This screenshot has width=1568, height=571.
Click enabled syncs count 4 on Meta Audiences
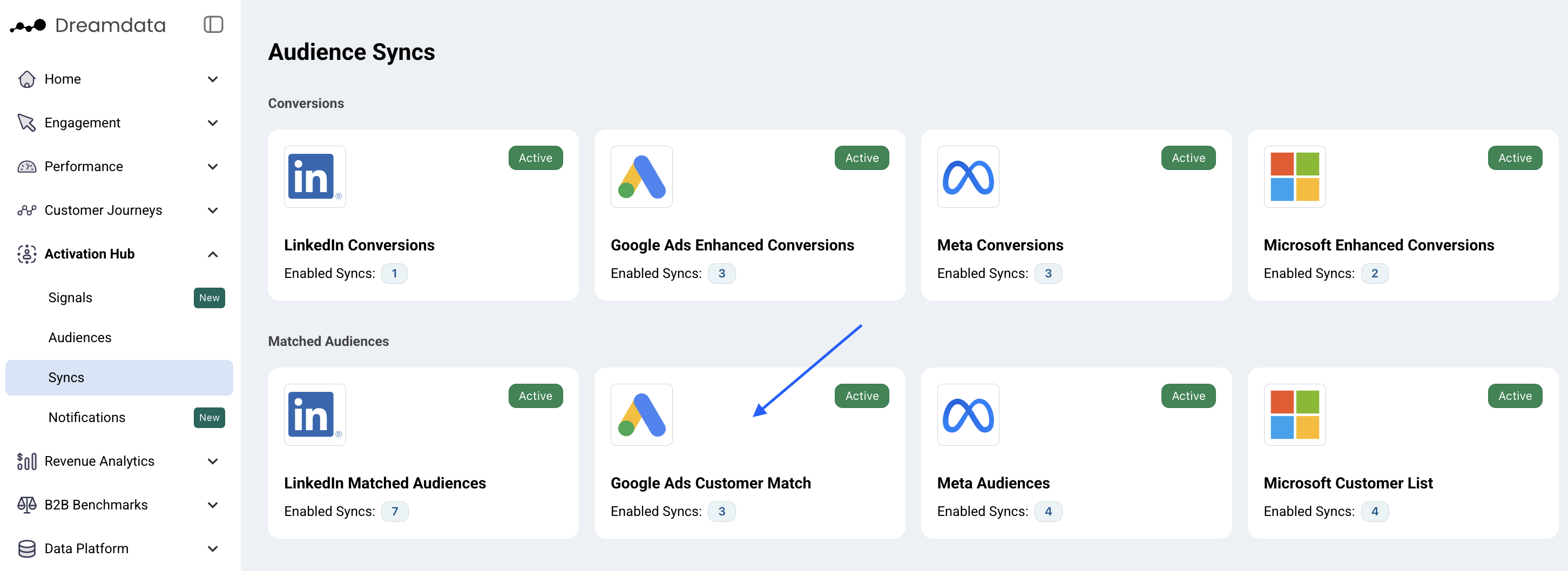(x=1048, y=512)
